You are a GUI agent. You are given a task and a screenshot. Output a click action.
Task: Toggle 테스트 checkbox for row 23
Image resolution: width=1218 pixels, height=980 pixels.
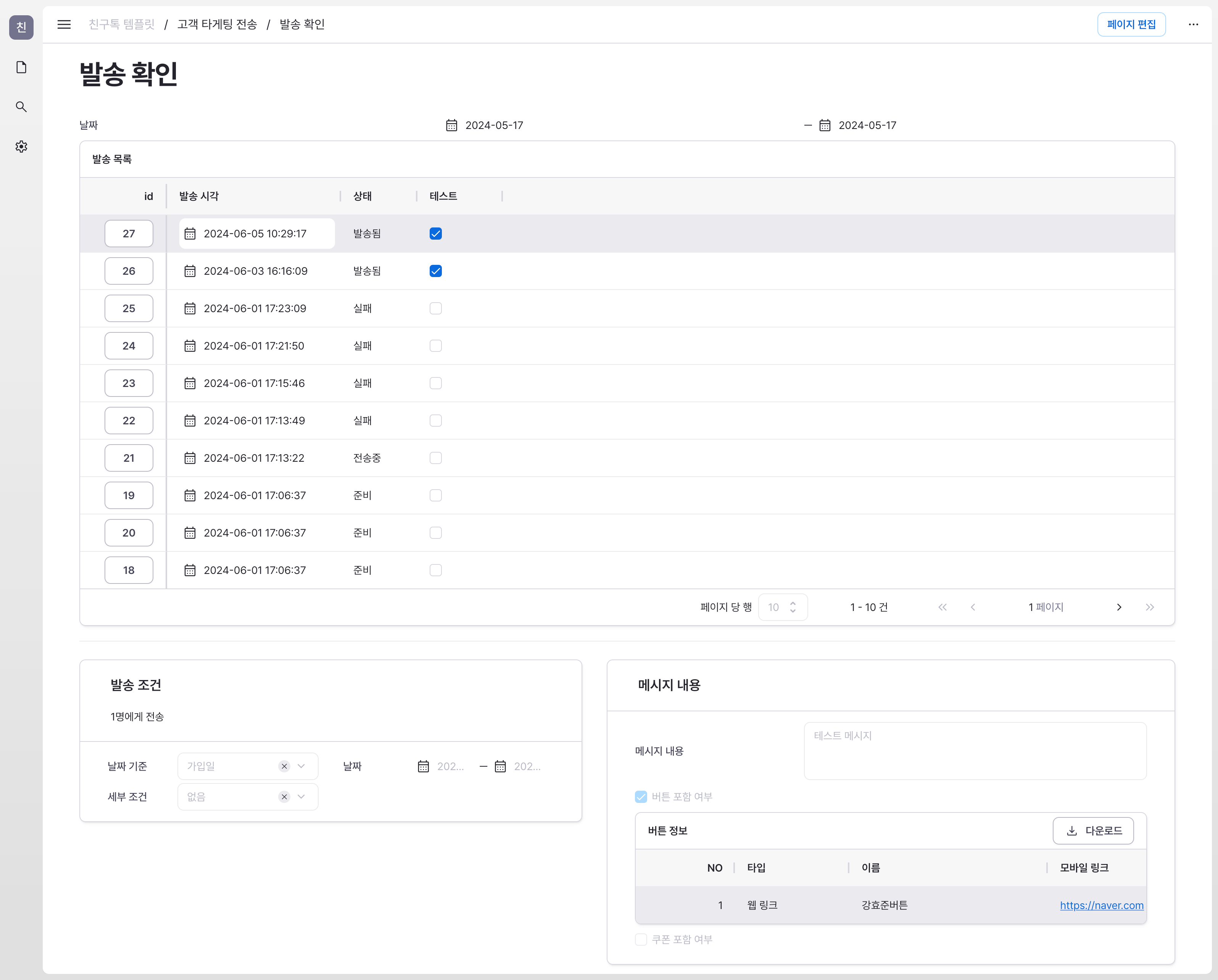pos(435,383)
